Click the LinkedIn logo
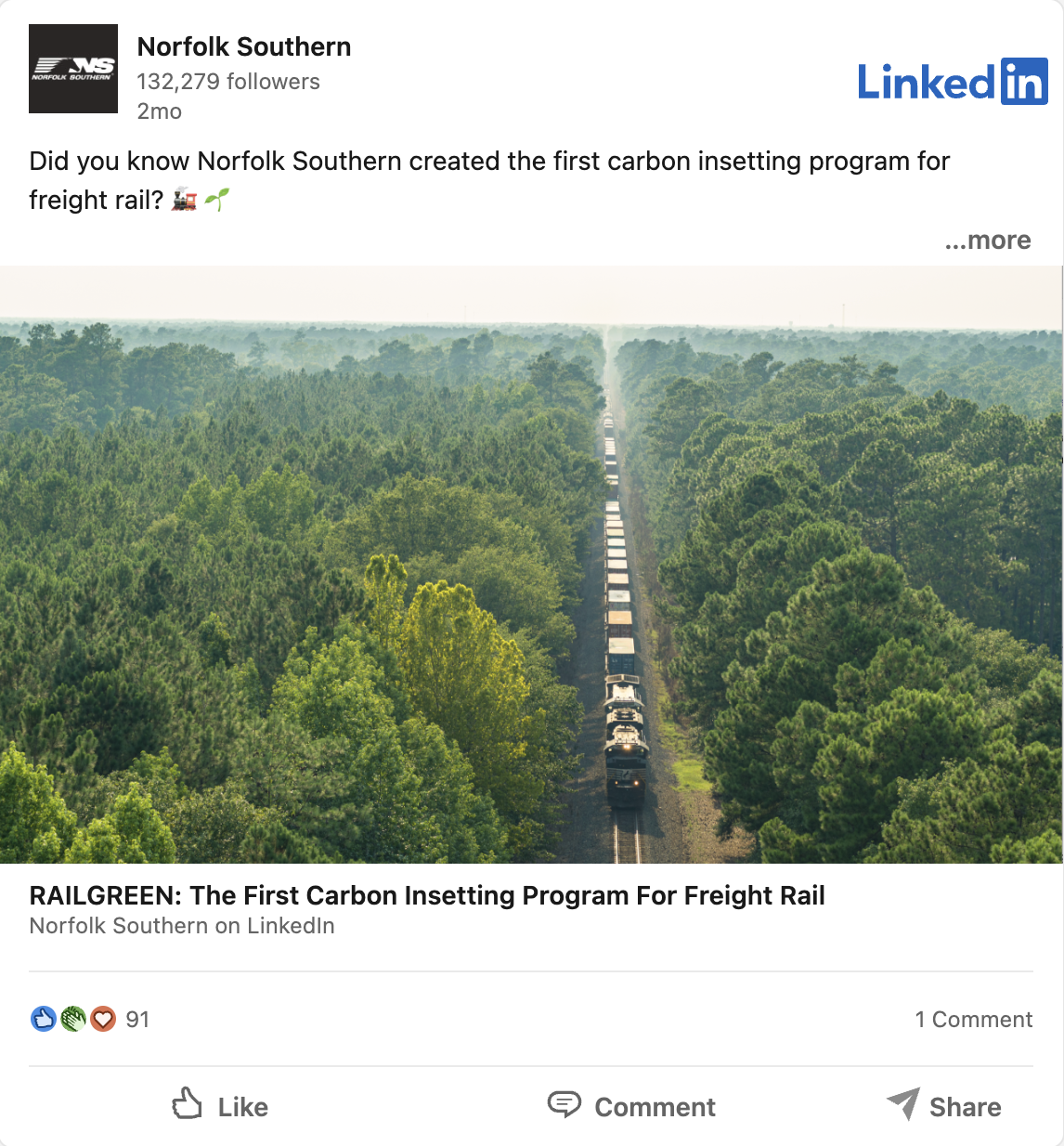This screenshot has height=1146, width=1064. 954,83
